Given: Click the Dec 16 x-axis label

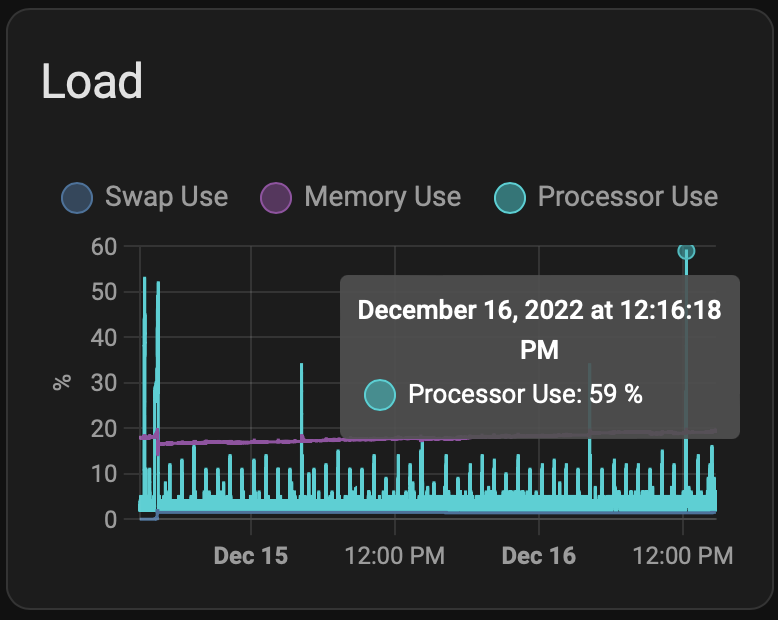Looking at the screenshot, I should tap(538, 555).
